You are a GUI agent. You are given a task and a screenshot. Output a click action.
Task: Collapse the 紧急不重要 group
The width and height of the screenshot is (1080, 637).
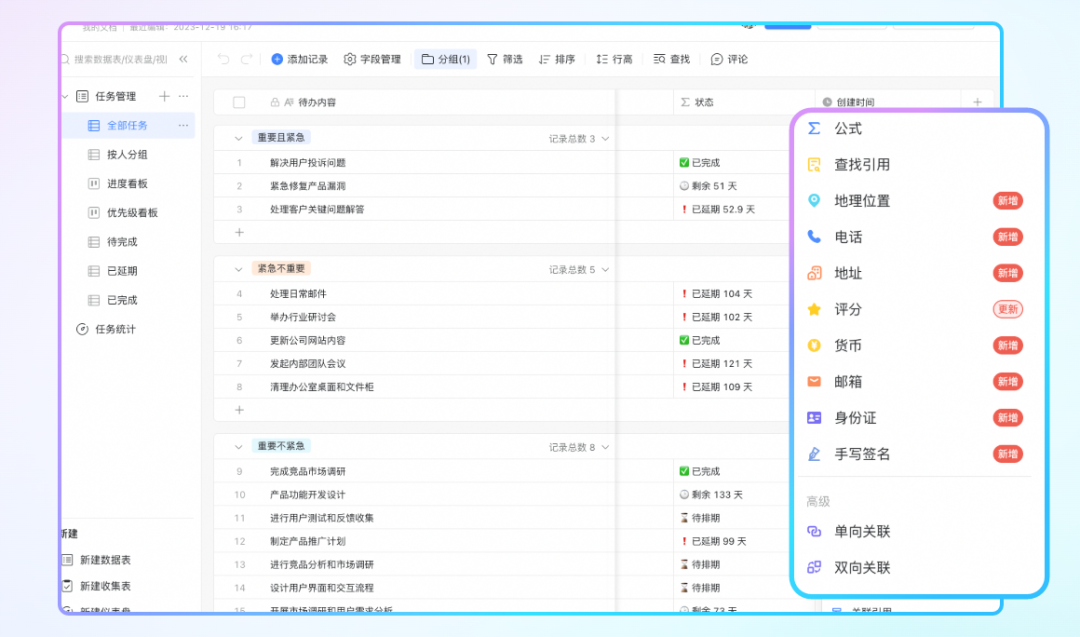[x=238, y=269]
